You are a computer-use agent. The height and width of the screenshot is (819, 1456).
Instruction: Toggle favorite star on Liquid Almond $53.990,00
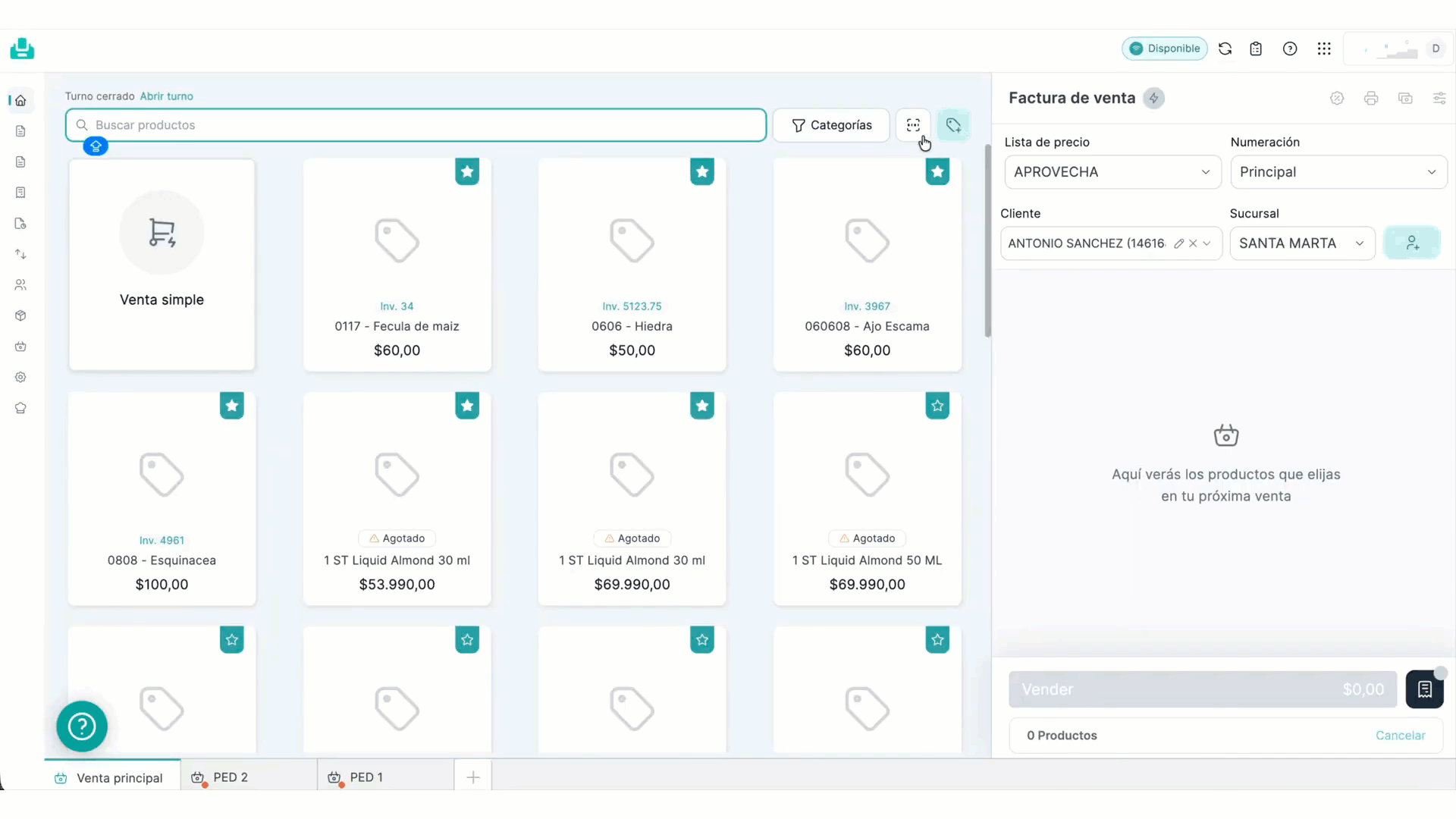tap(467, 406)
